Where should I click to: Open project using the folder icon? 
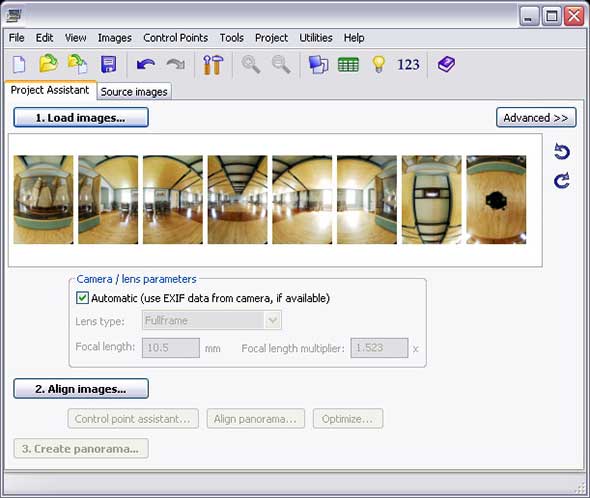[x=49, y=63]
